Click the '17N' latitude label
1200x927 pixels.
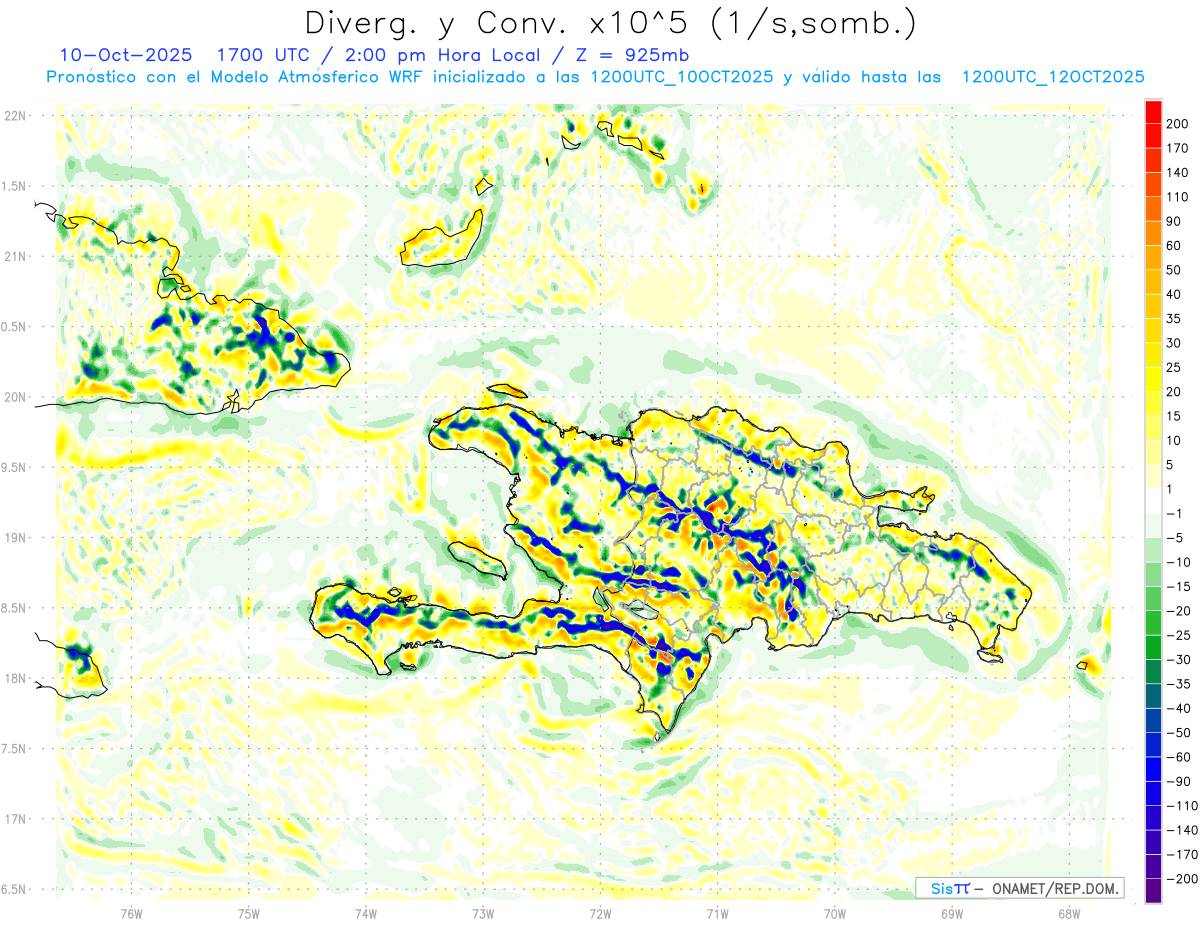coord(15,819)
